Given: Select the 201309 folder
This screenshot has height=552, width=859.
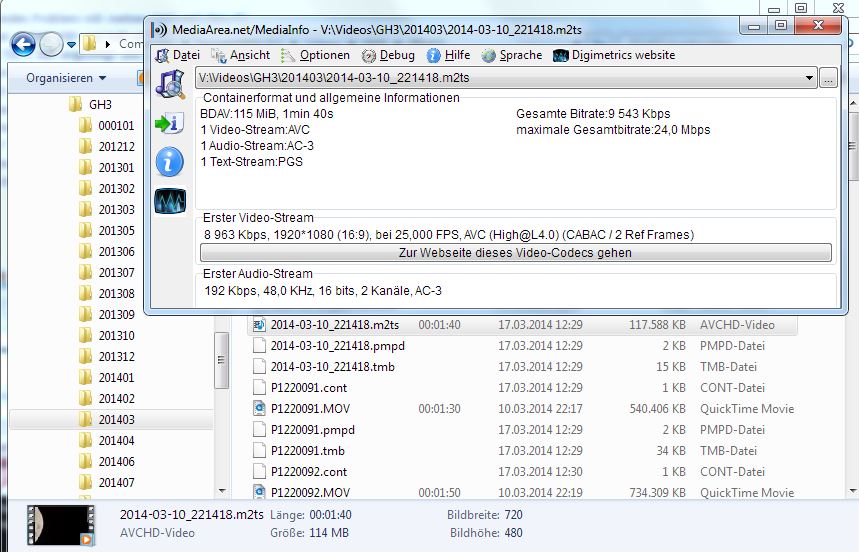Looking at the screenshot, I should [107, 314].
